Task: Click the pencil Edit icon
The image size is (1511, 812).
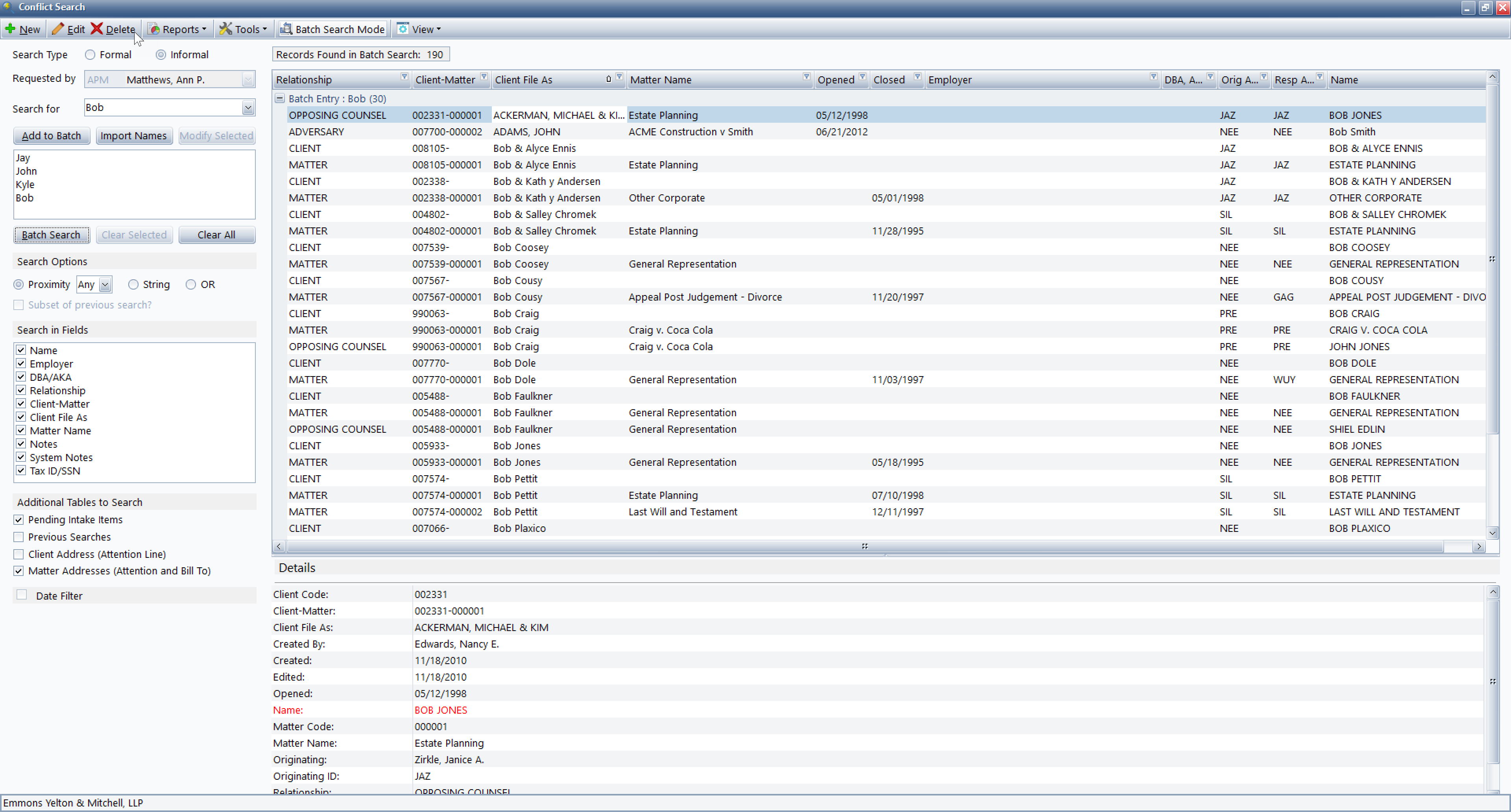Action: (57, 29)
